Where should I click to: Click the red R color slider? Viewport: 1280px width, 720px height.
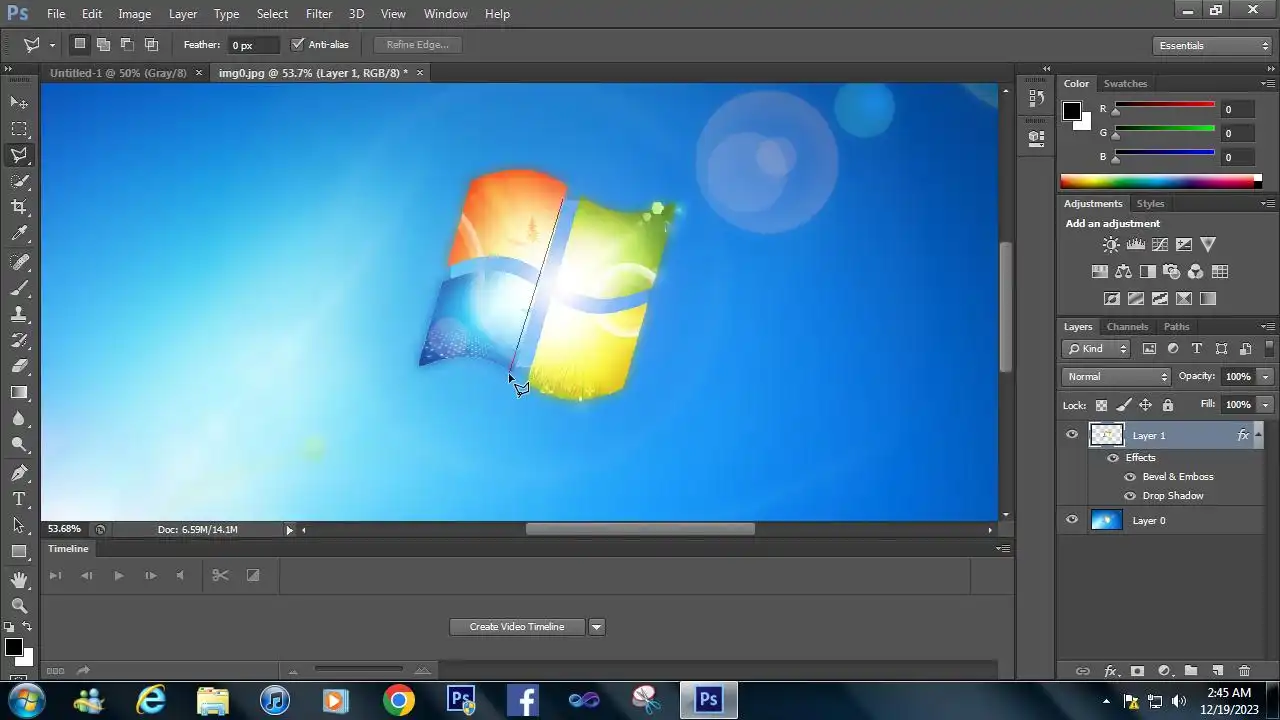tap(1165, 106)
